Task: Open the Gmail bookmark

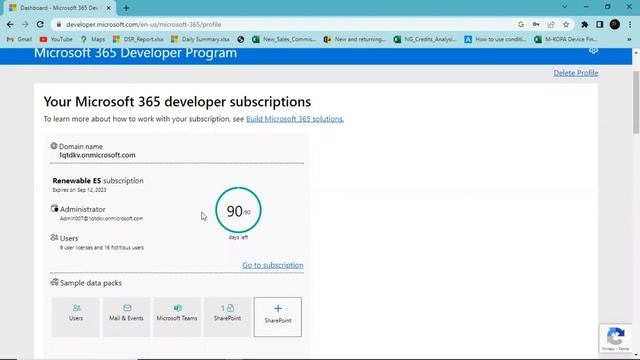Action: (19, 39)
